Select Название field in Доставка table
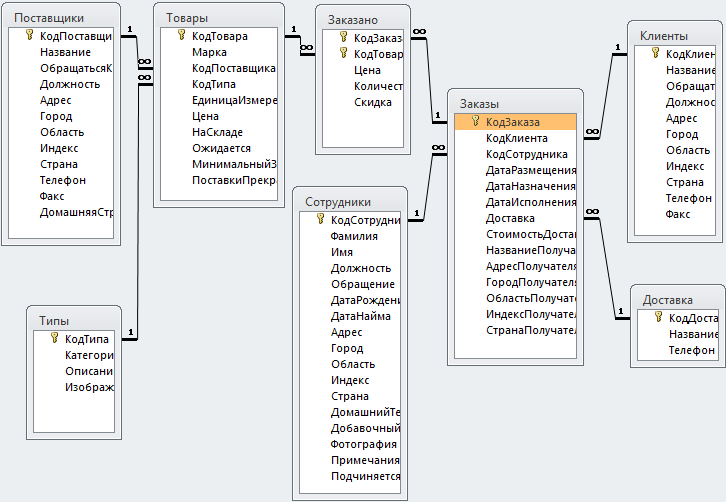The width and height of the screenshot is (726, 502). pos(678,334)
